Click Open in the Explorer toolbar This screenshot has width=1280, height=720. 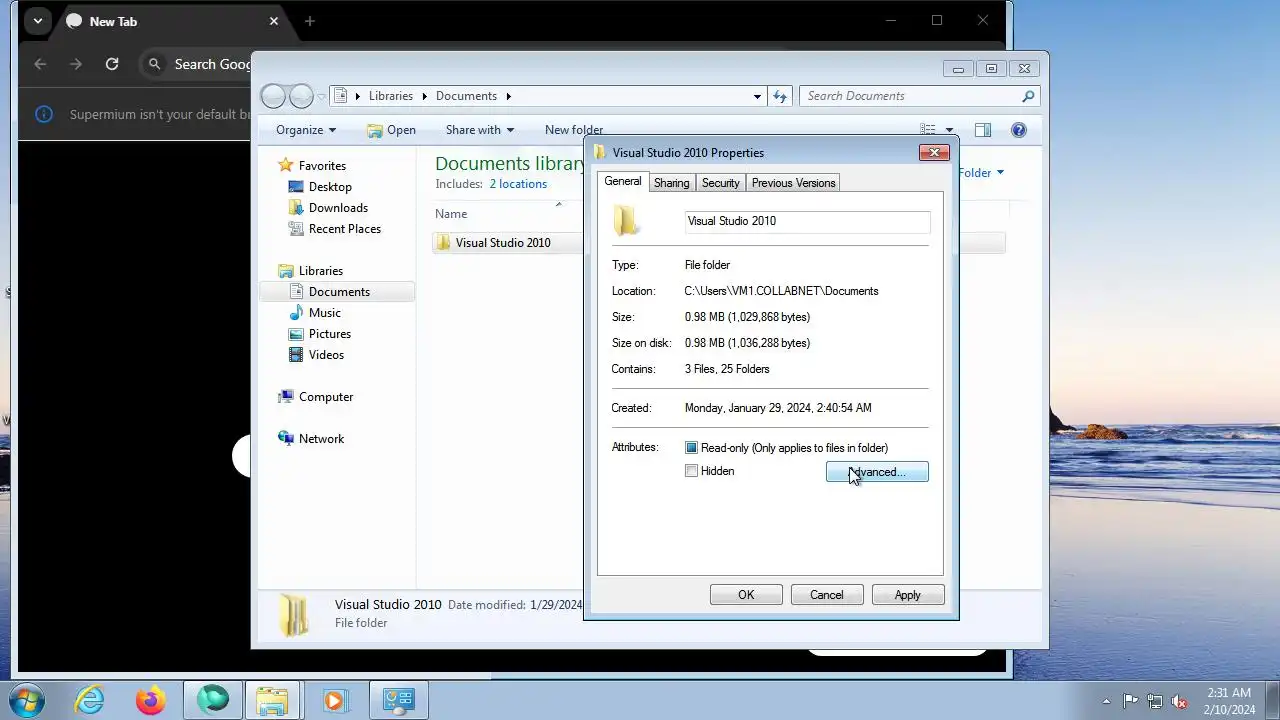click(391, 130)
